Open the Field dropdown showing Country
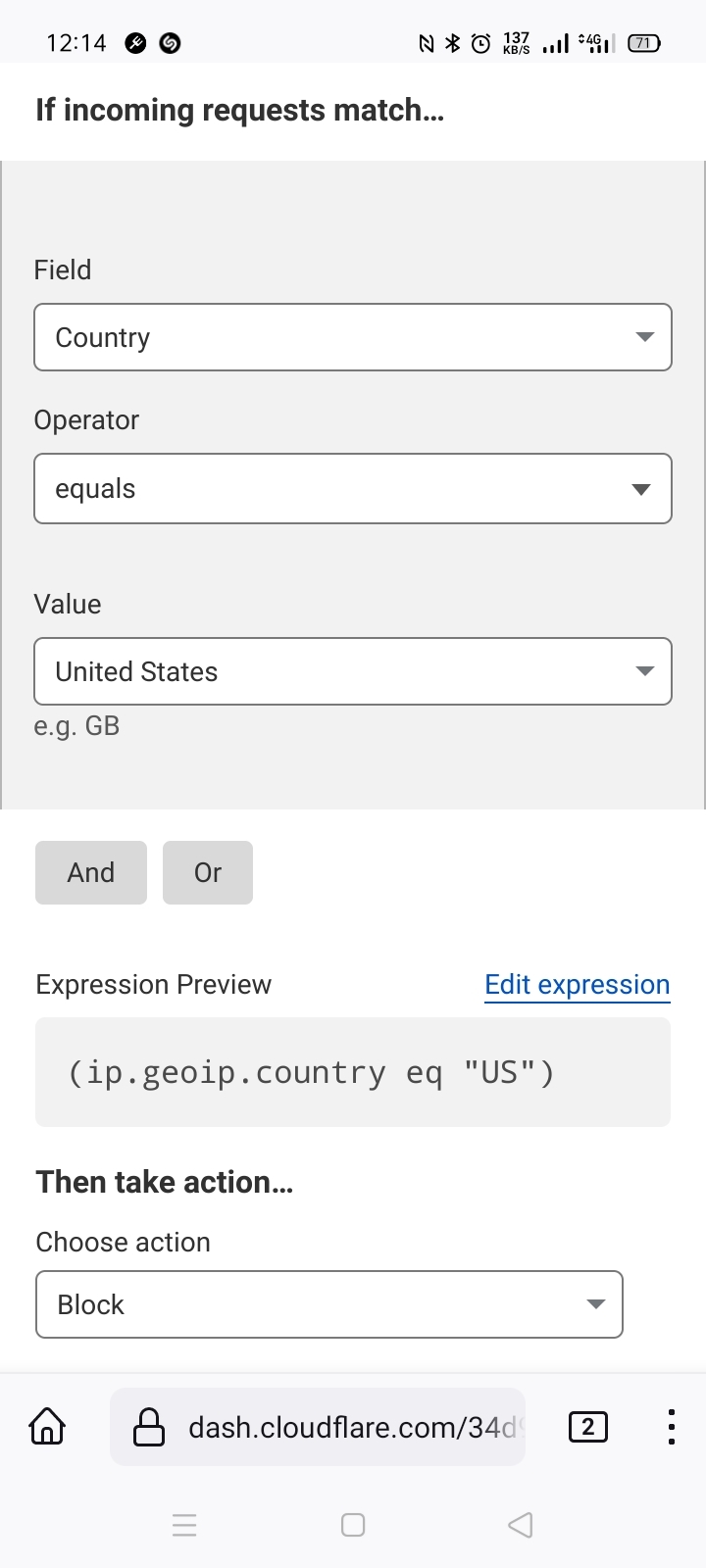This screenshot has height=1568, width=706. 353,337
